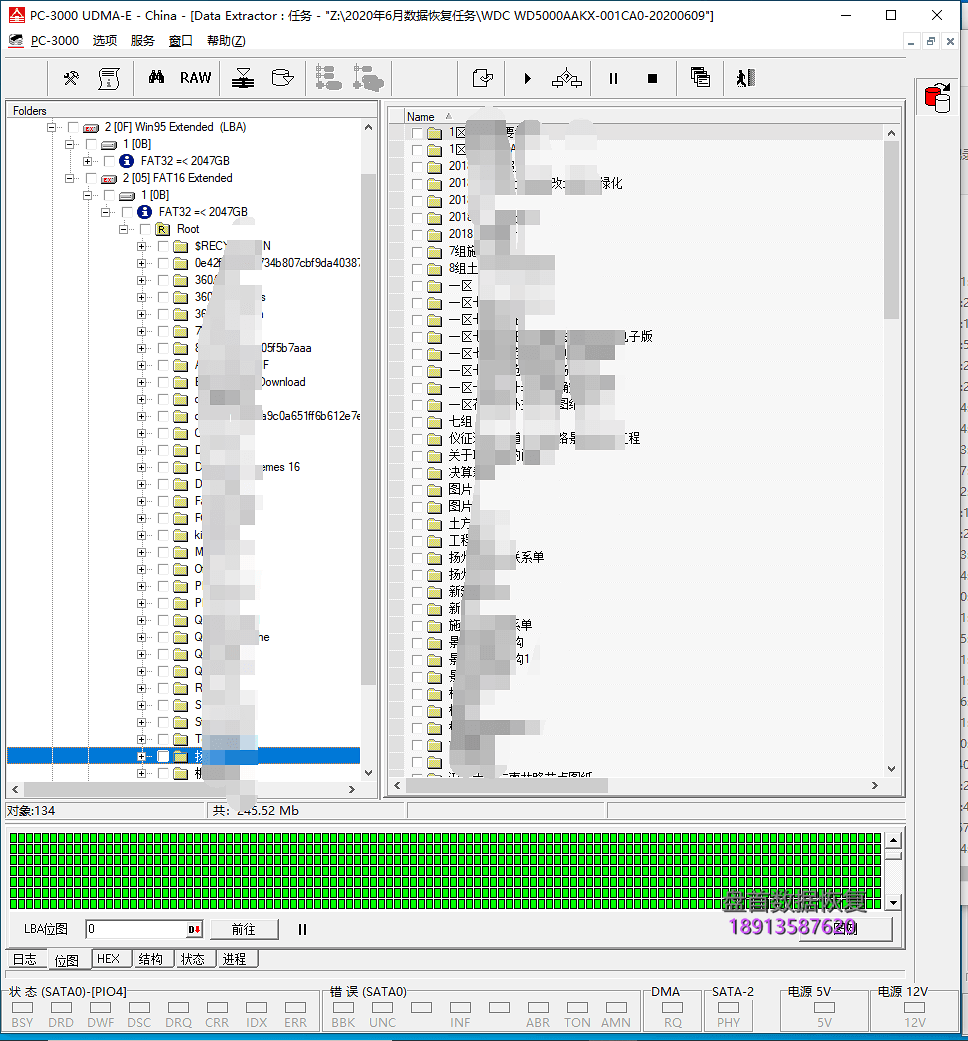Viewport: 968px width, 1041px height.
Task: Expand the highlighted folder node
Action: pos(141,756)
